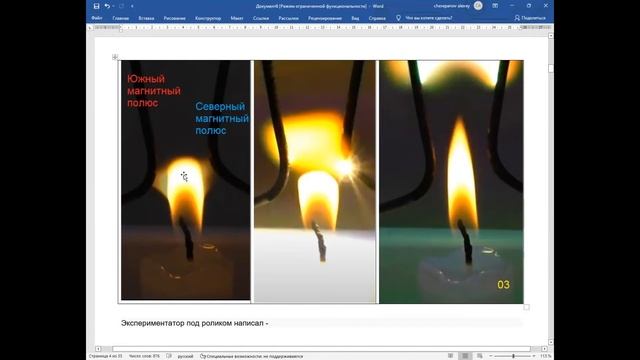Image resolution: width=640 pixels, height=360 pixels.
Task: Click the Undo arrow icon
Action: (x=107, y=6)
